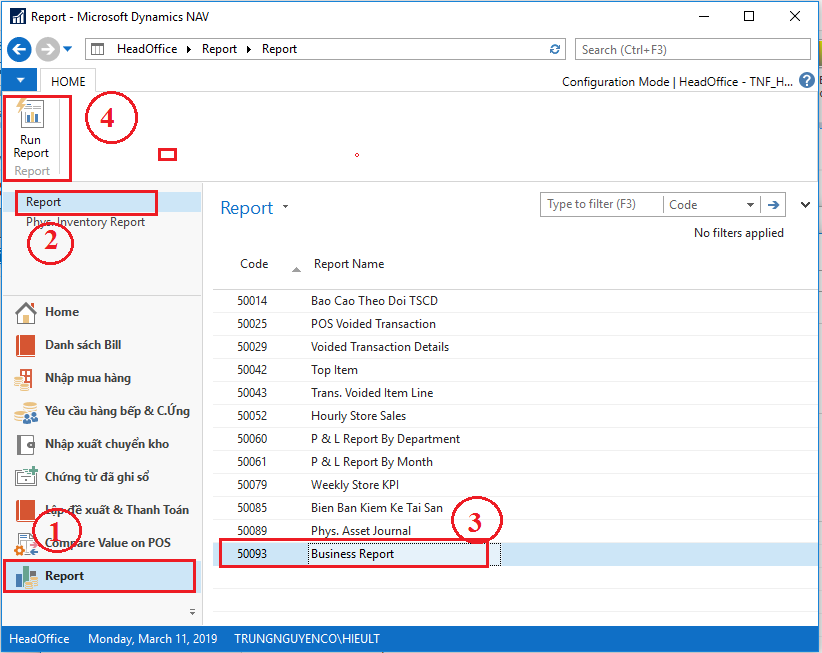Viewport: 822px width, 653px height.
Task: Refresh the page with the refresh icon
Action: (555, 49)
